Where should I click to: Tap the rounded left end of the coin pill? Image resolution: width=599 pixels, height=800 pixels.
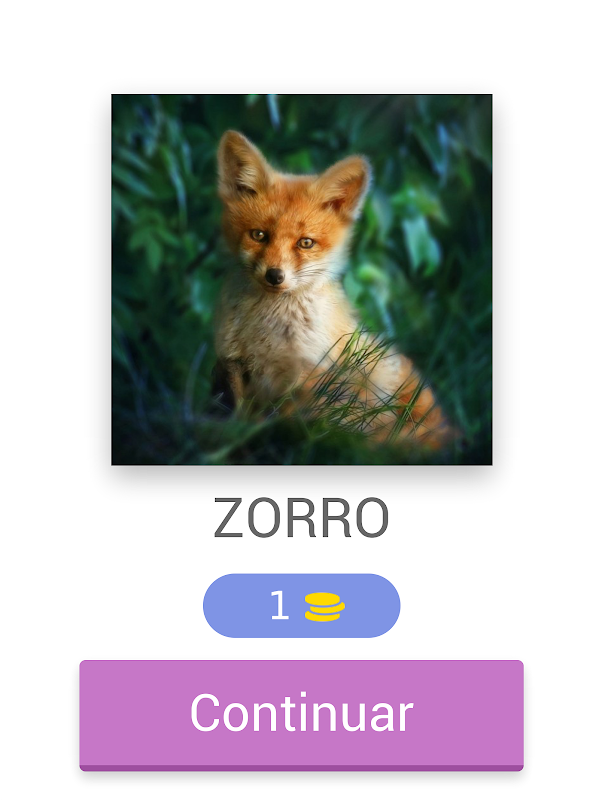219,606
